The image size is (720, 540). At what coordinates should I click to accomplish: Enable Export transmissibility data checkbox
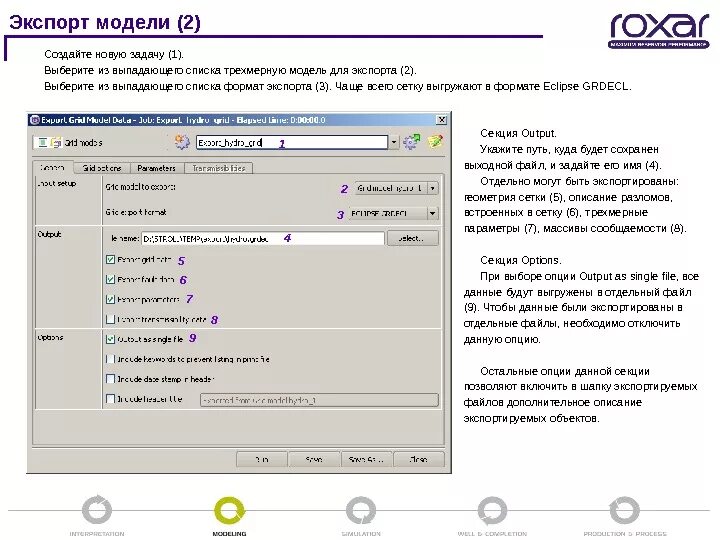point(110,319)
